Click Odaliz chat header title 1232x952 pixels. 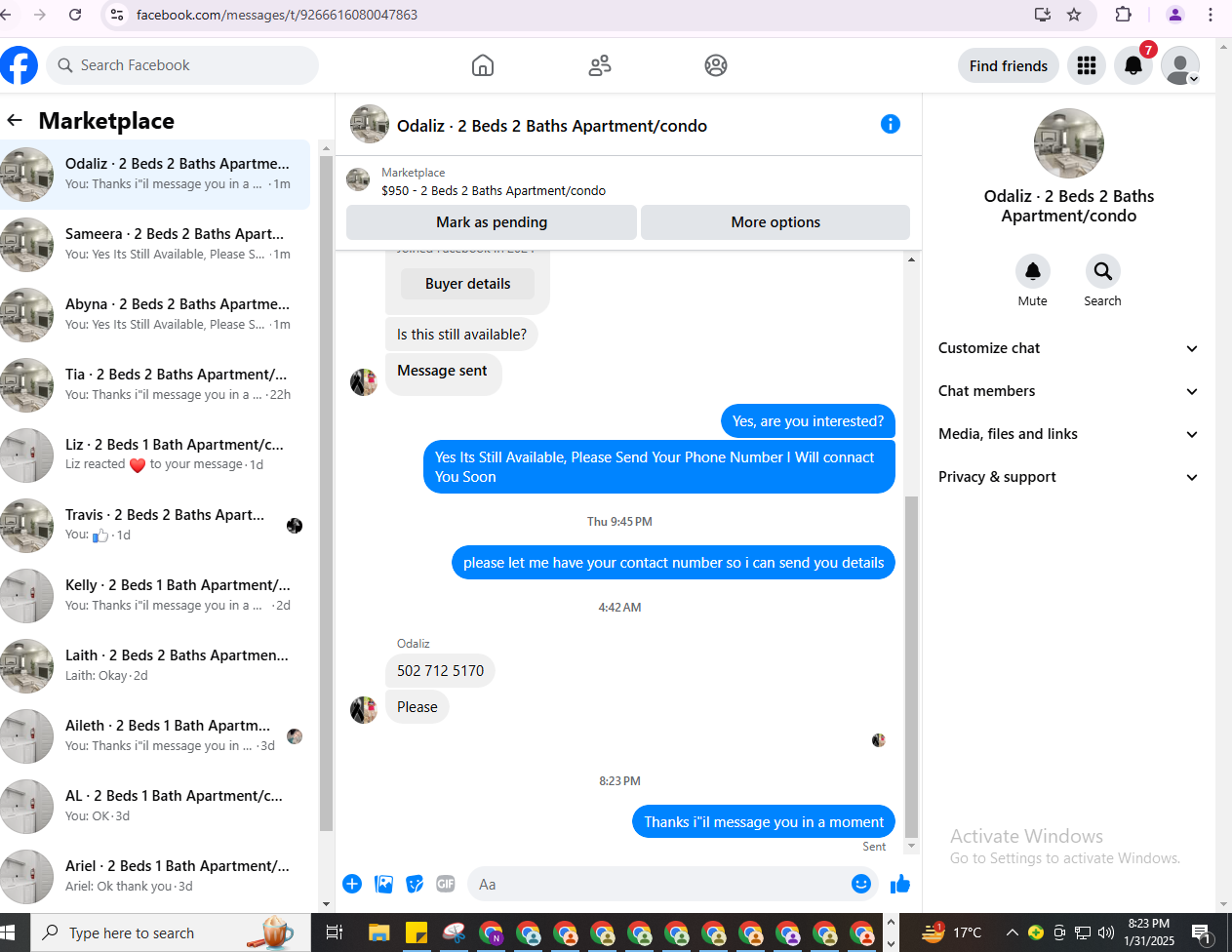click(552, 126)
